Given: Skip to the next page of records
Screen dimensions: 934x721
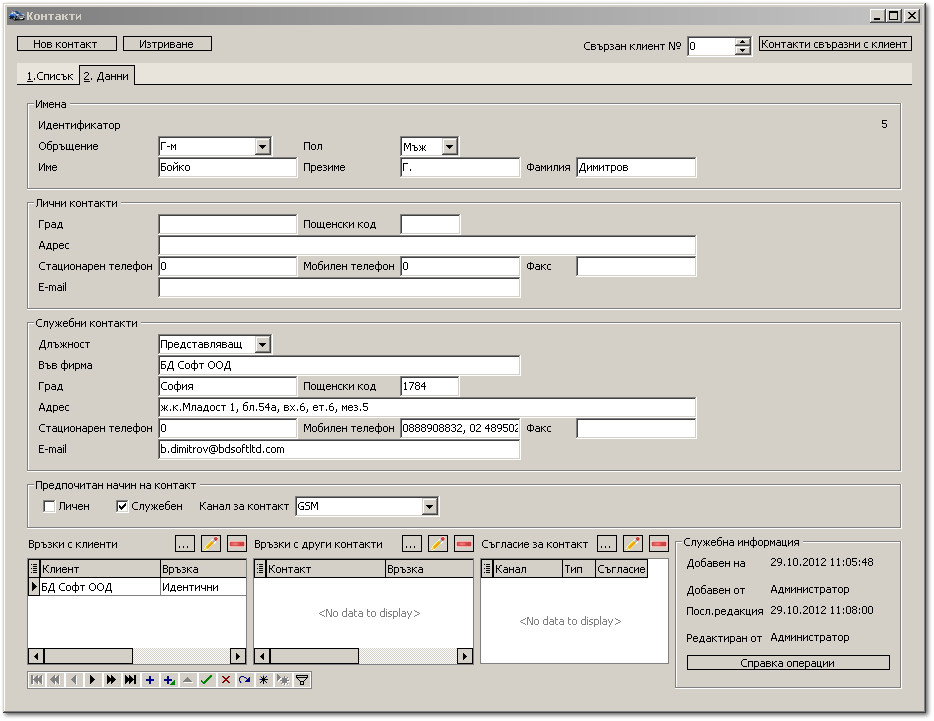Looking at the screenshot, I should point(111,680).
